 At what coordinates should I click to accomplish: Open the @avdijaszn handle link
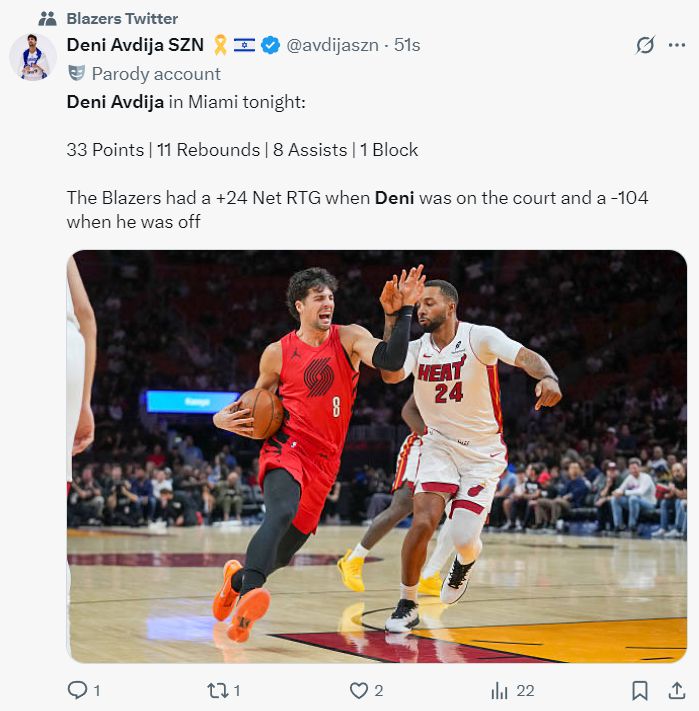[332, 45]
